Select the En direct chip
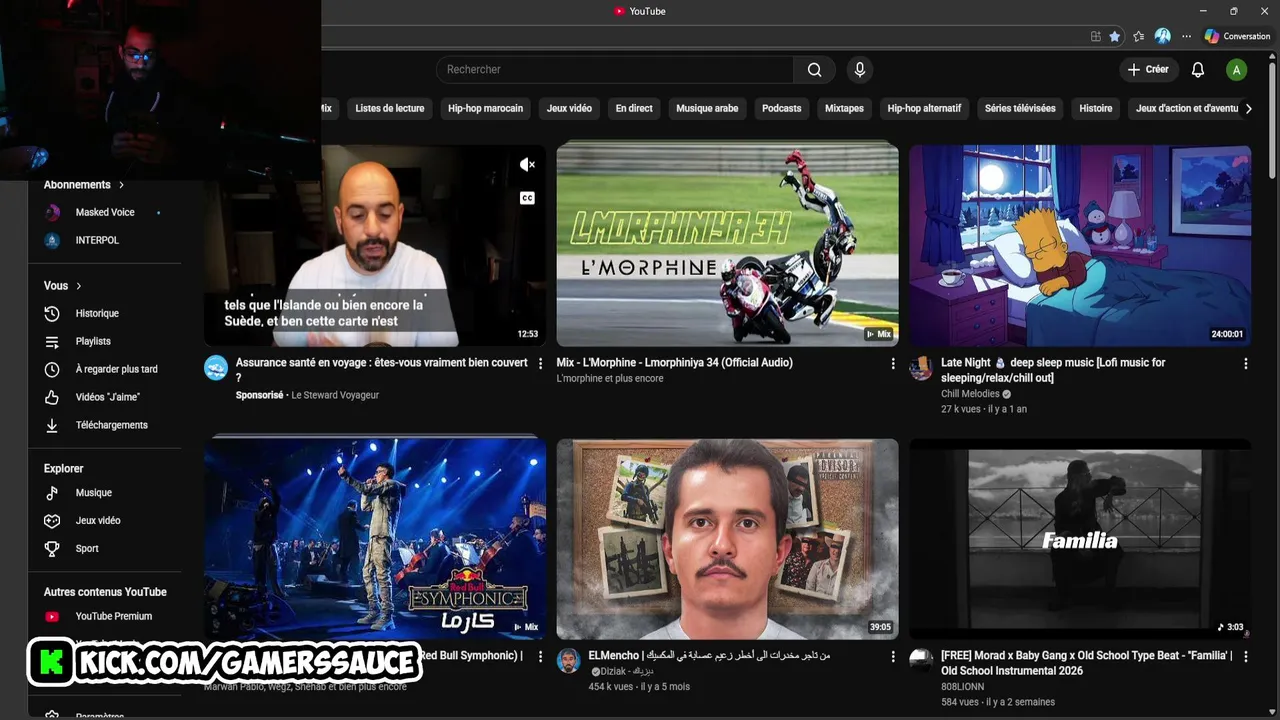The width and height of the screenshot is (1280, 720). pyautogui.click(x=634, y=108)
